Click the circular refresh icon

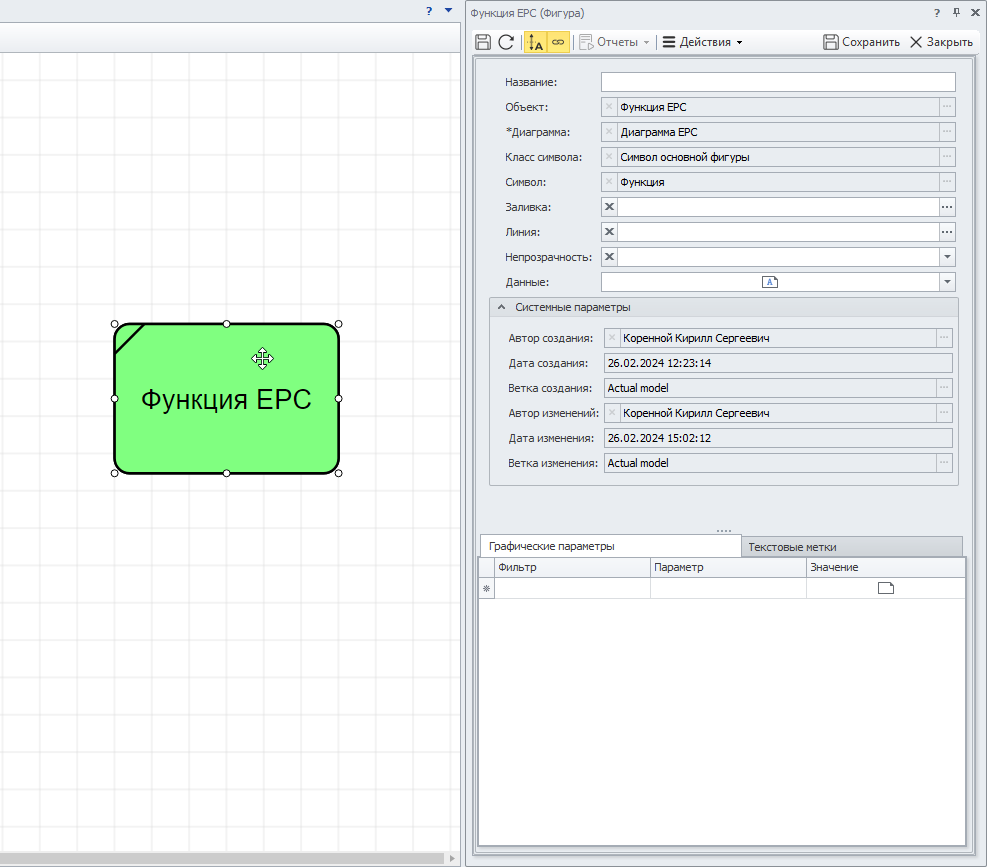click(506, 42)
